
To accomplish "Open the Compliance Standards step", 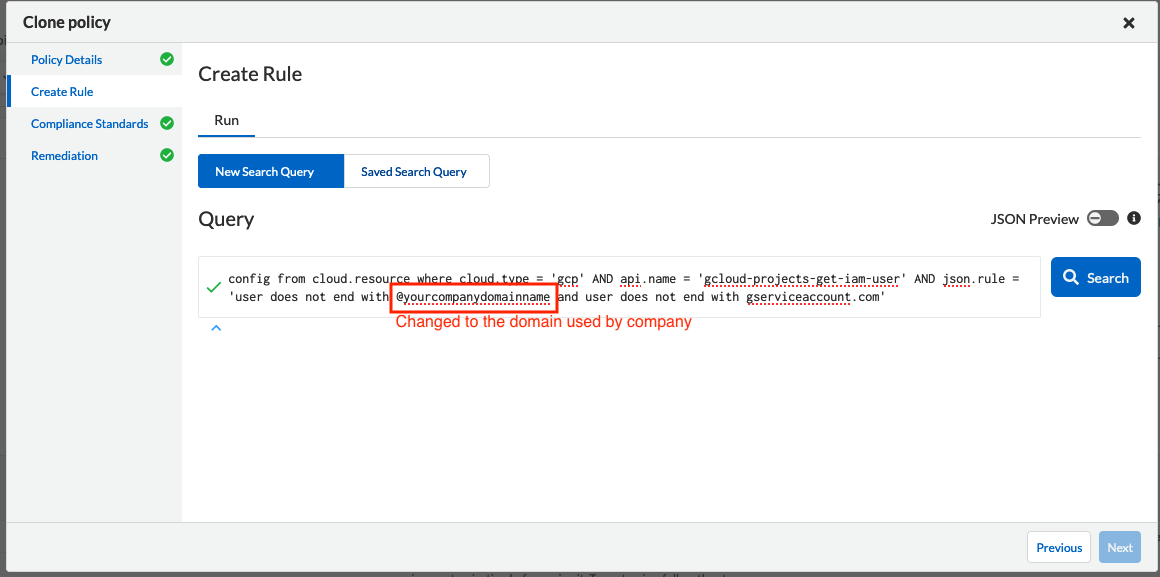I will (90, 124).
